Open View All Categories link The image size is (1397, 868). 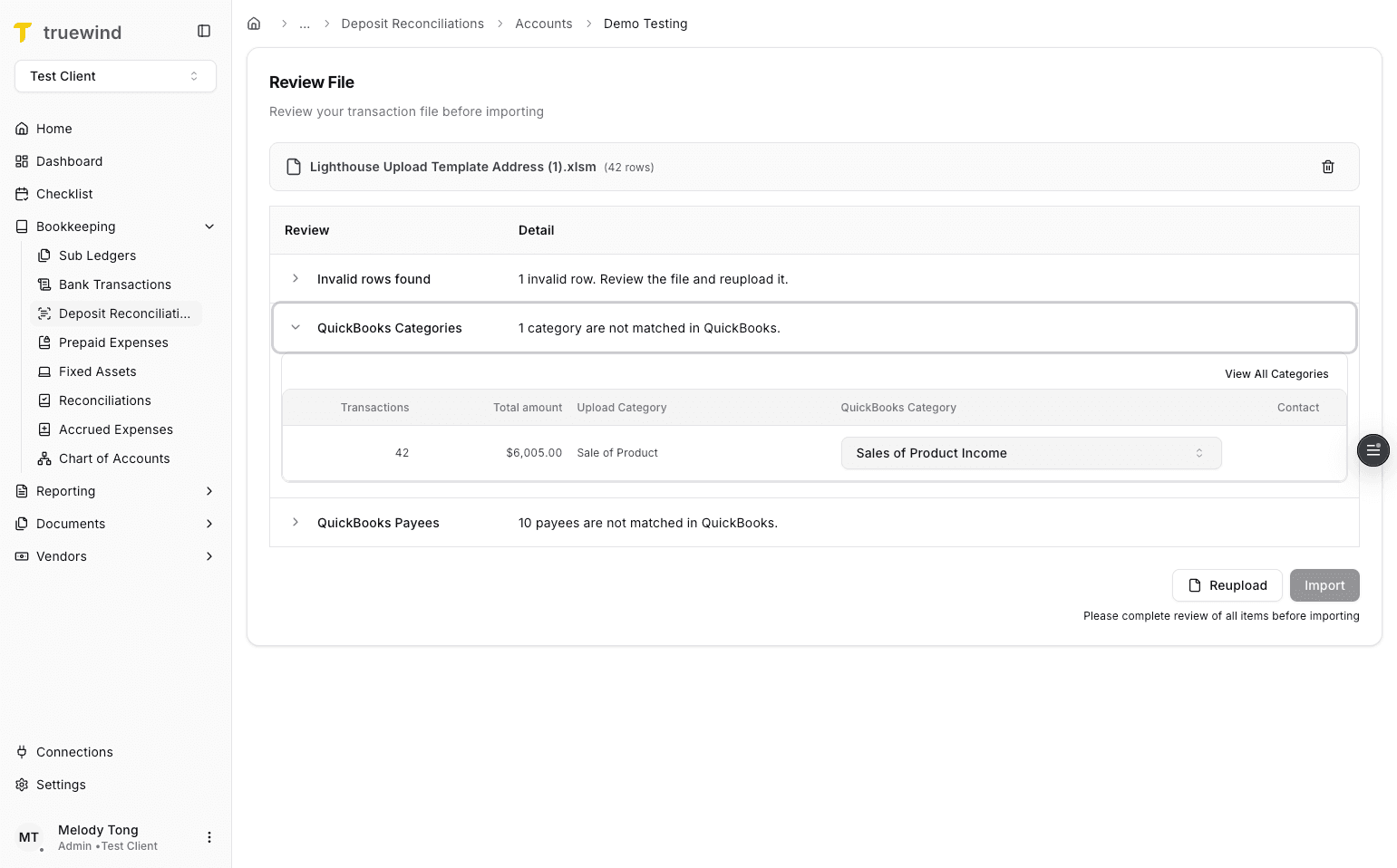coord(1276,373)
